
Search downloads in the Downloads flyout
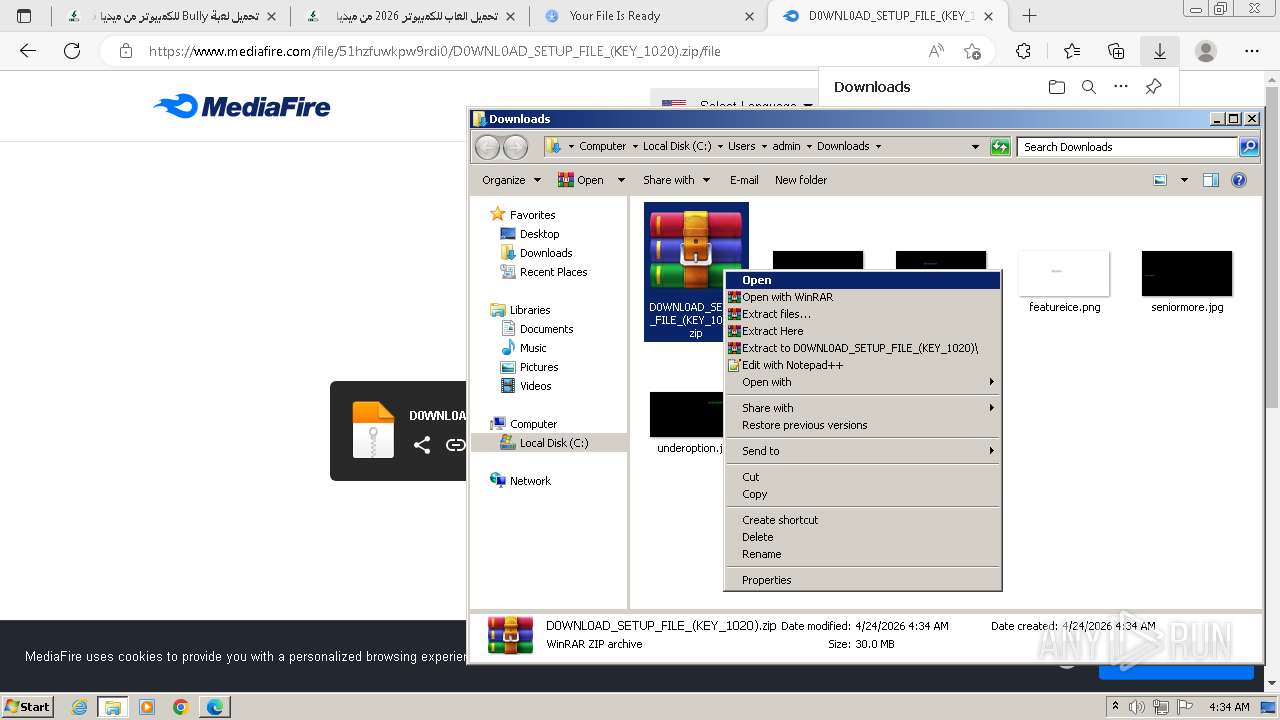click(x=1089, y=87)
